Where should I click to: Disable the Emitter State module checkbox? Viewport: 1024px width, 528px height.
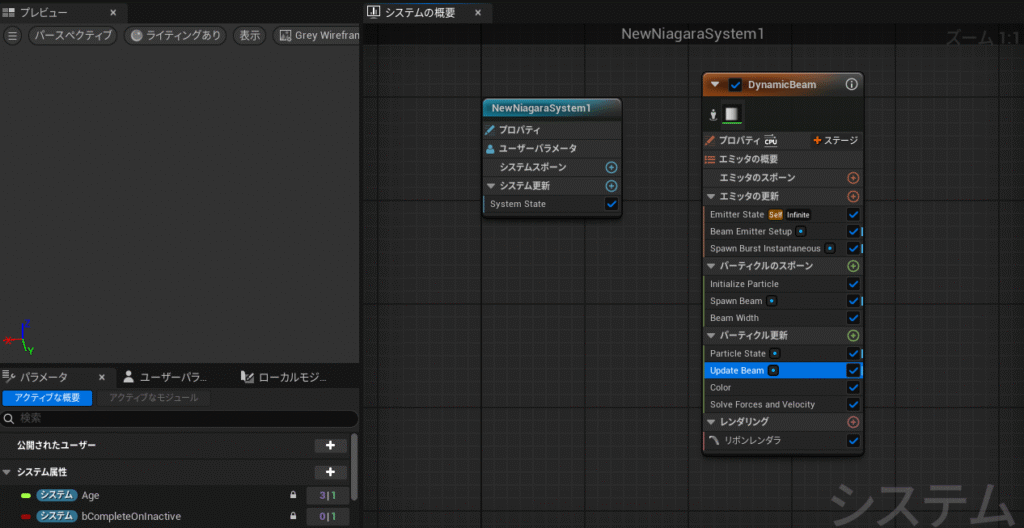pos(853,214)
